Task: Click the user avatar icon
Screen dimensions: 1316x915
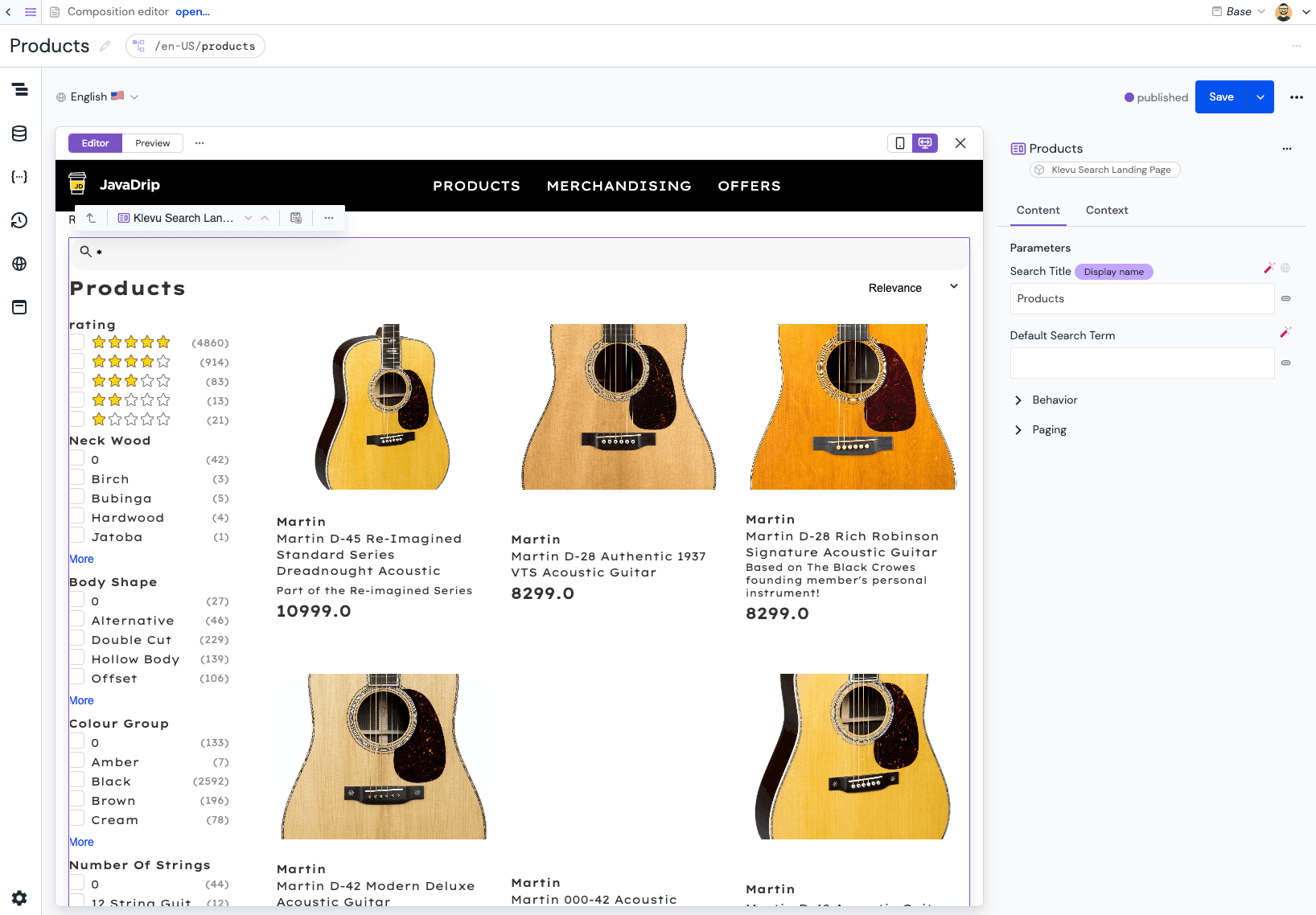Action: pyautogui.click(x=1284, y=12)
